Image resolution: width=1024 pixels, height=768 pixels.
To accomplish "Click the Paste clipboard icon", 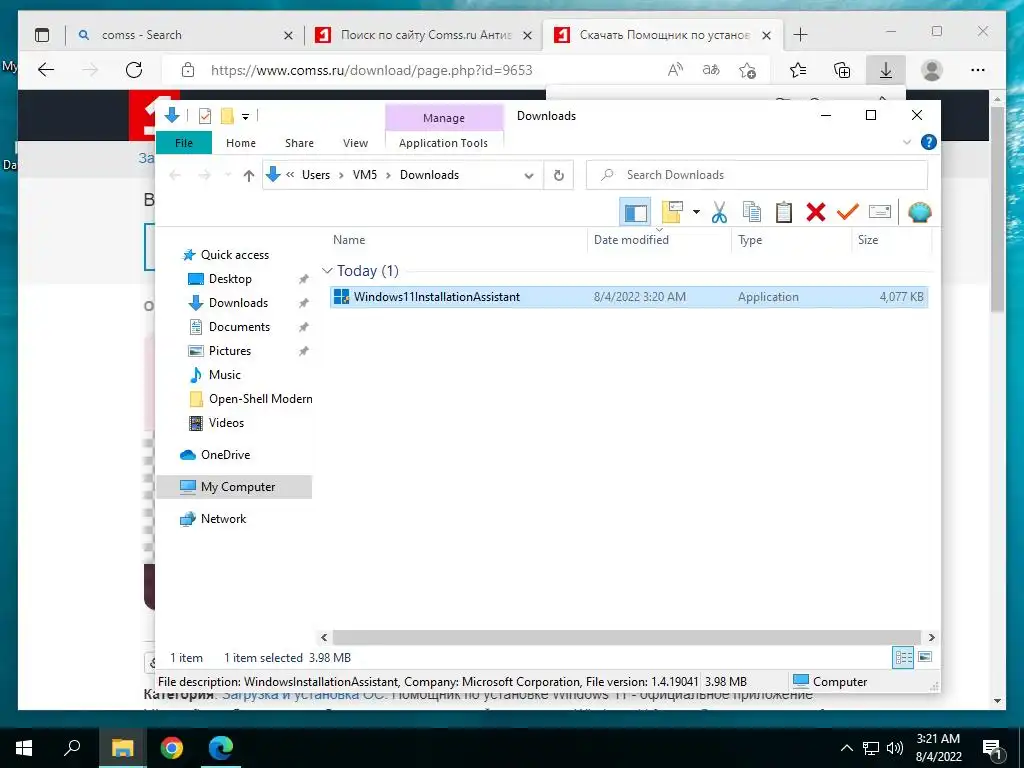I will click(784, 212).
